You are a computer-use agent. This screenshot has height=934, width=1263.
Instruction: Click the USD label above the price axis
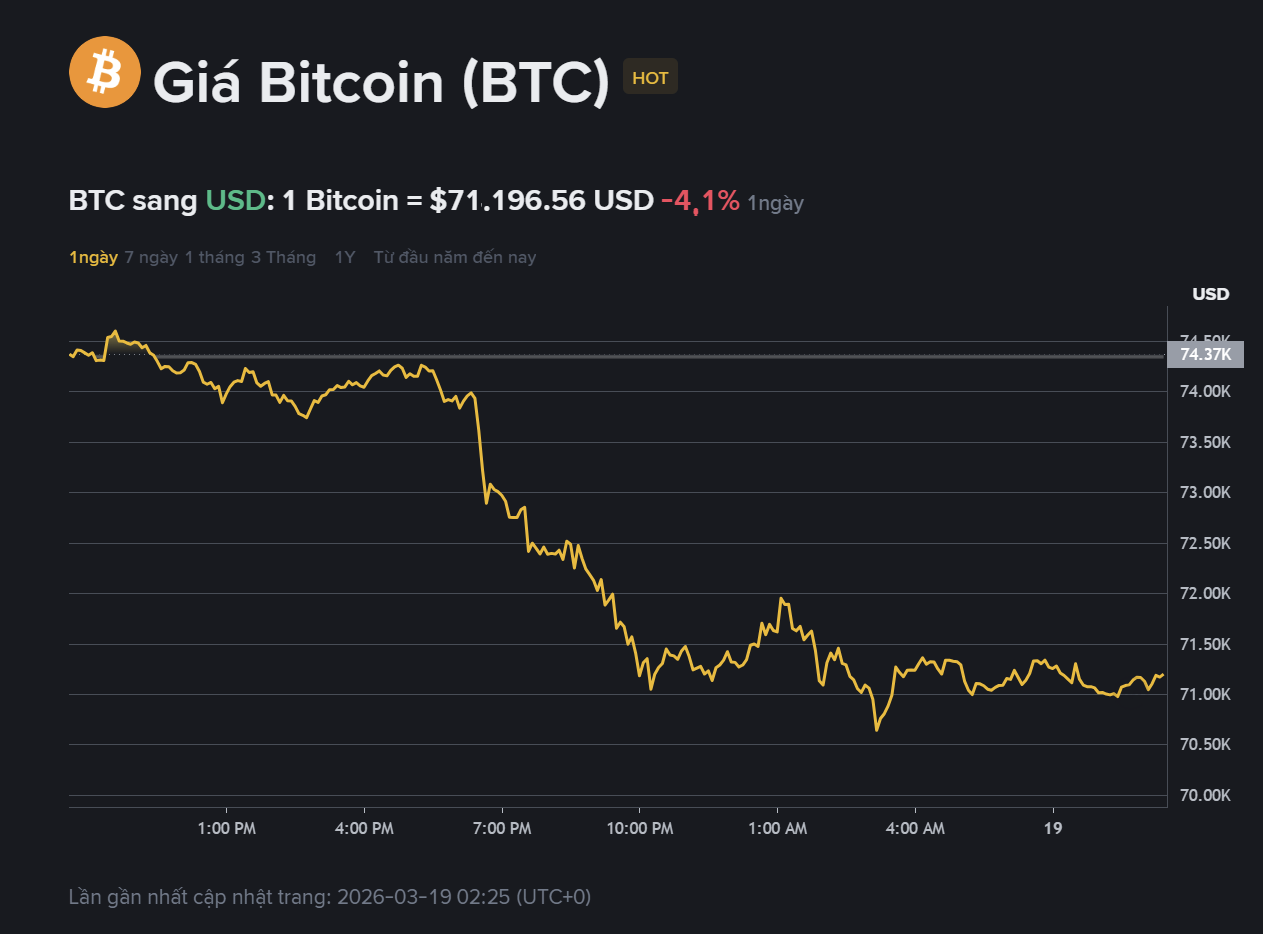click(x=1210, y=294)
